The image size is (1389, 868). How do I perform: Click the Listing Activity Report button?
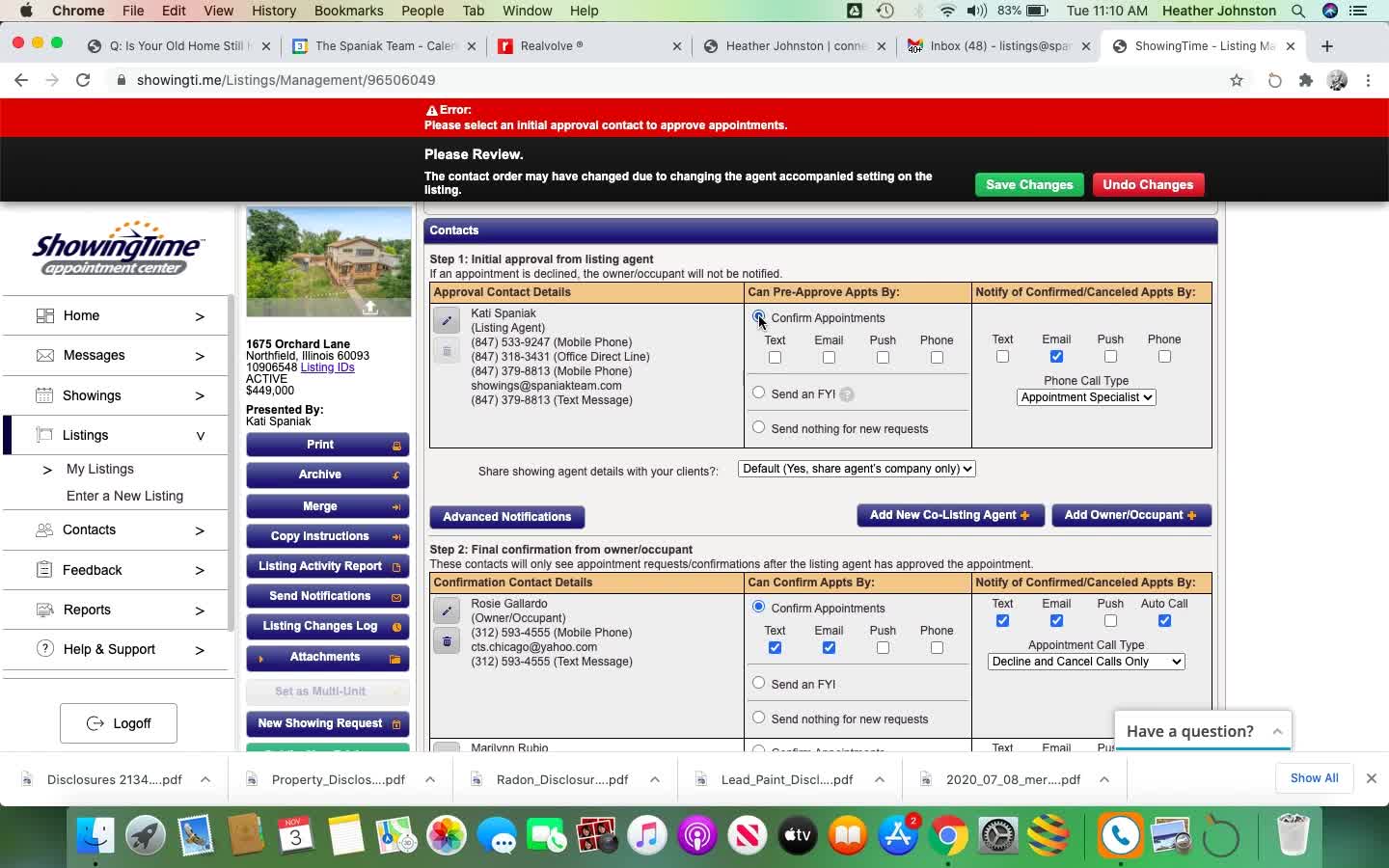click(x=328, y=566)
